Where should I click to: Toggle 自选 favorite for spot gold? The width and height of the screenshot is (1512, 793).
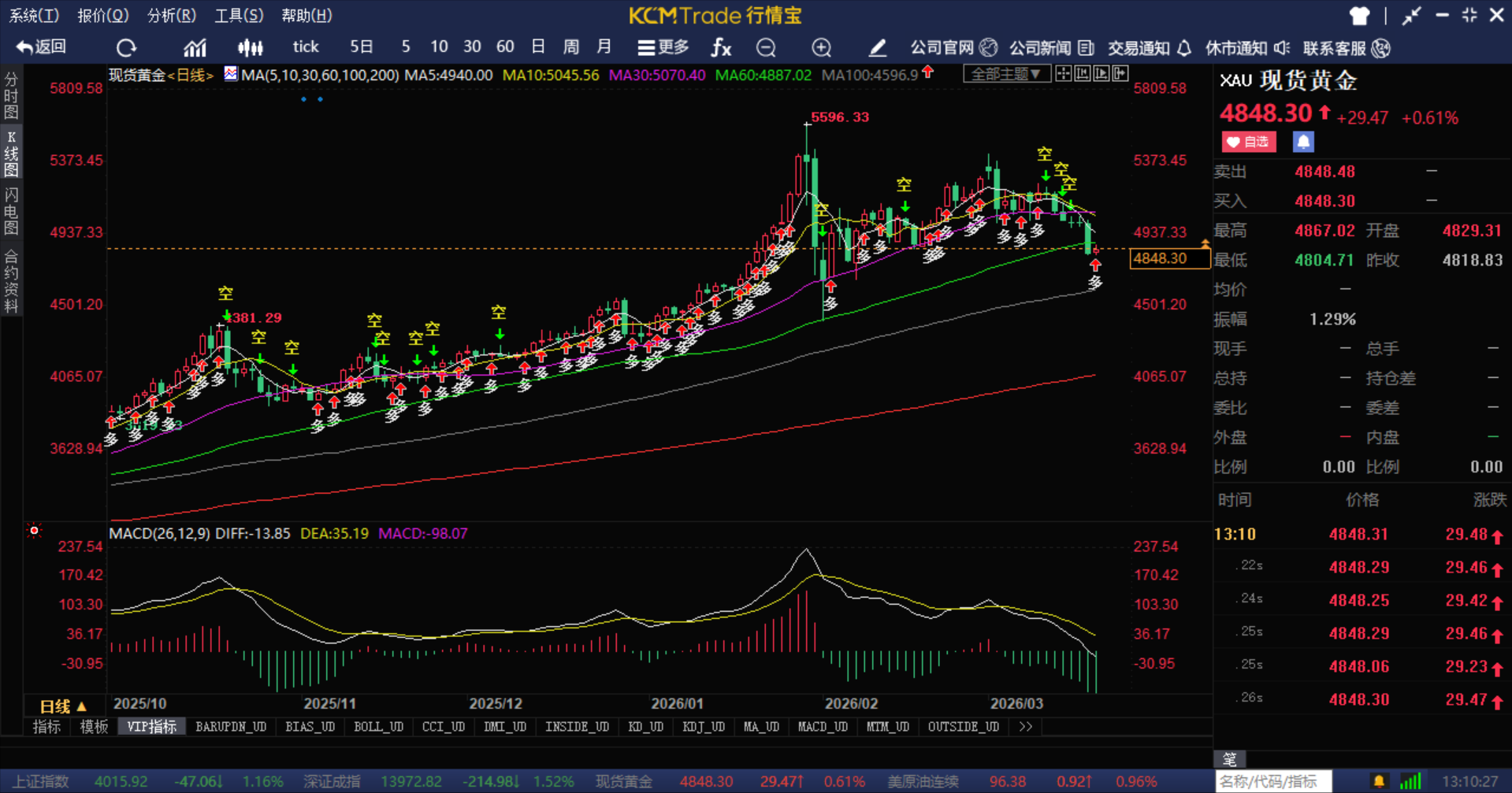(x=1248, y=142)
